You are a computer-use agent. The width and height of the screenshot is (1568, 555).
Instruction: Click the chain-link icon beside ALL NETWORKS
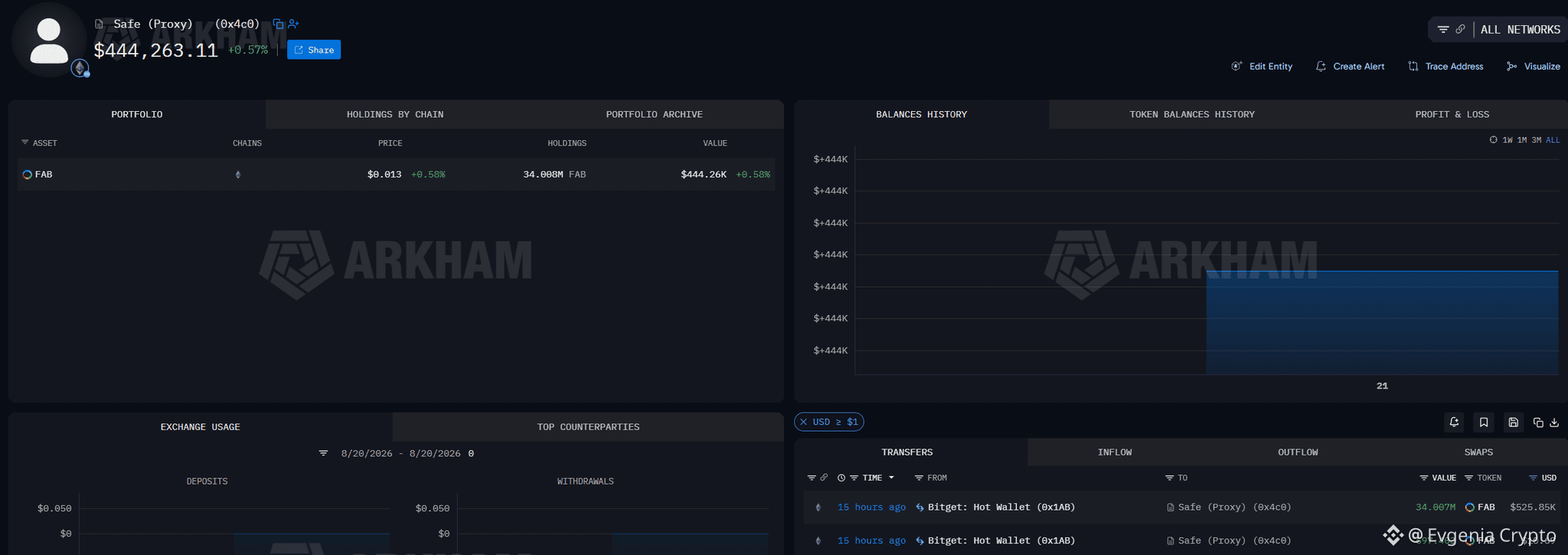pyautogui.click(x=1460, y=29)
